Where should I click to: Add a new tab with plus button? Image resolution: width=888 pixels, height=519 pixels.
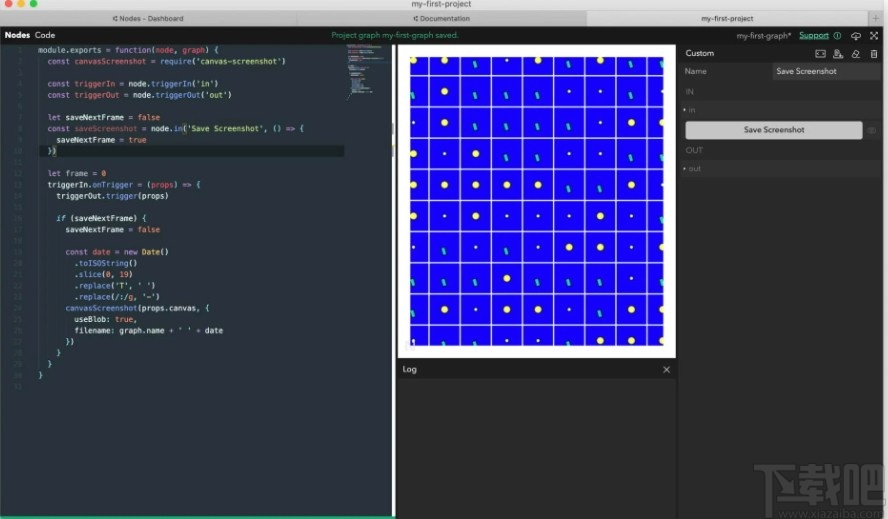(876, 18)
